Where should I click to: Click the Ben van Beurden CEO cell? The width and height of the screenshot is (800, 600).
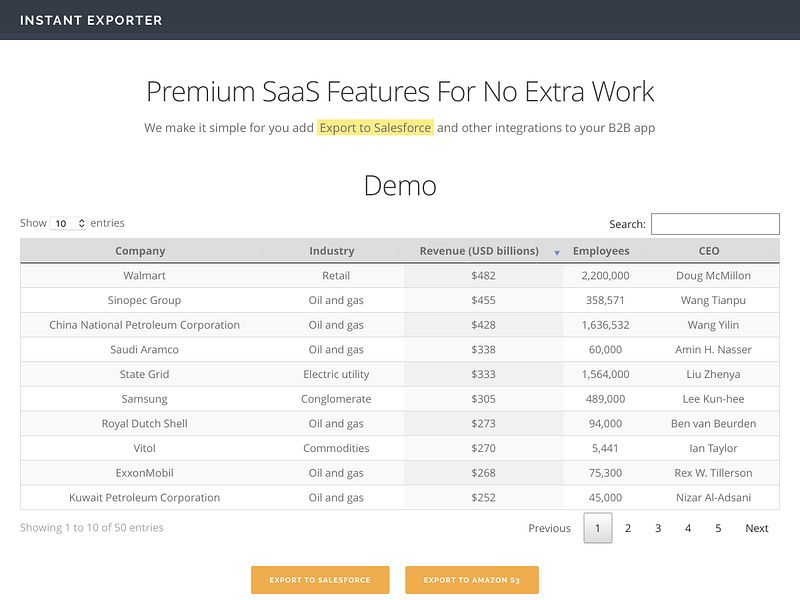[713, 423]
